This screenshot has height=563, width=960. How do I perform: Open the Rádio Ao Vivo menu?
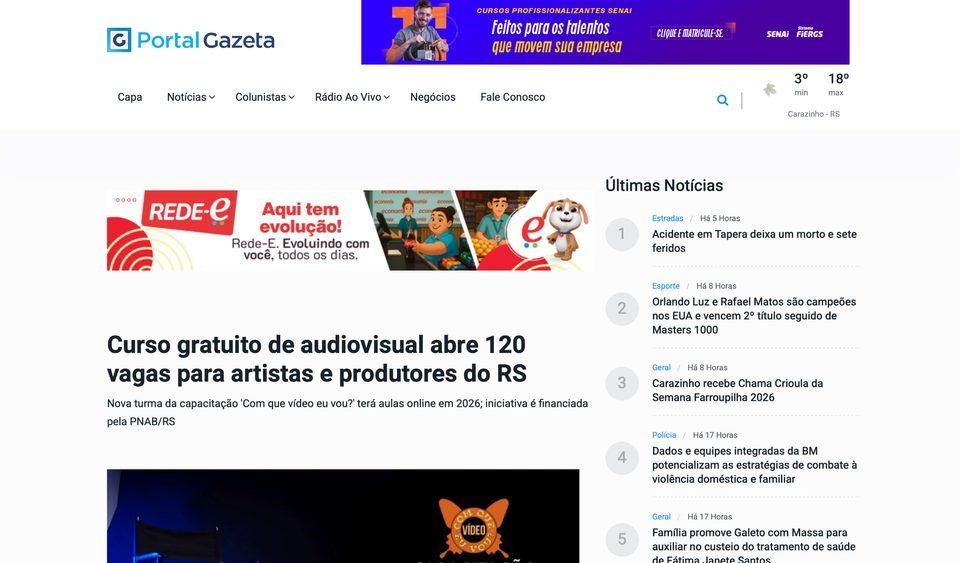coord(348,97)
